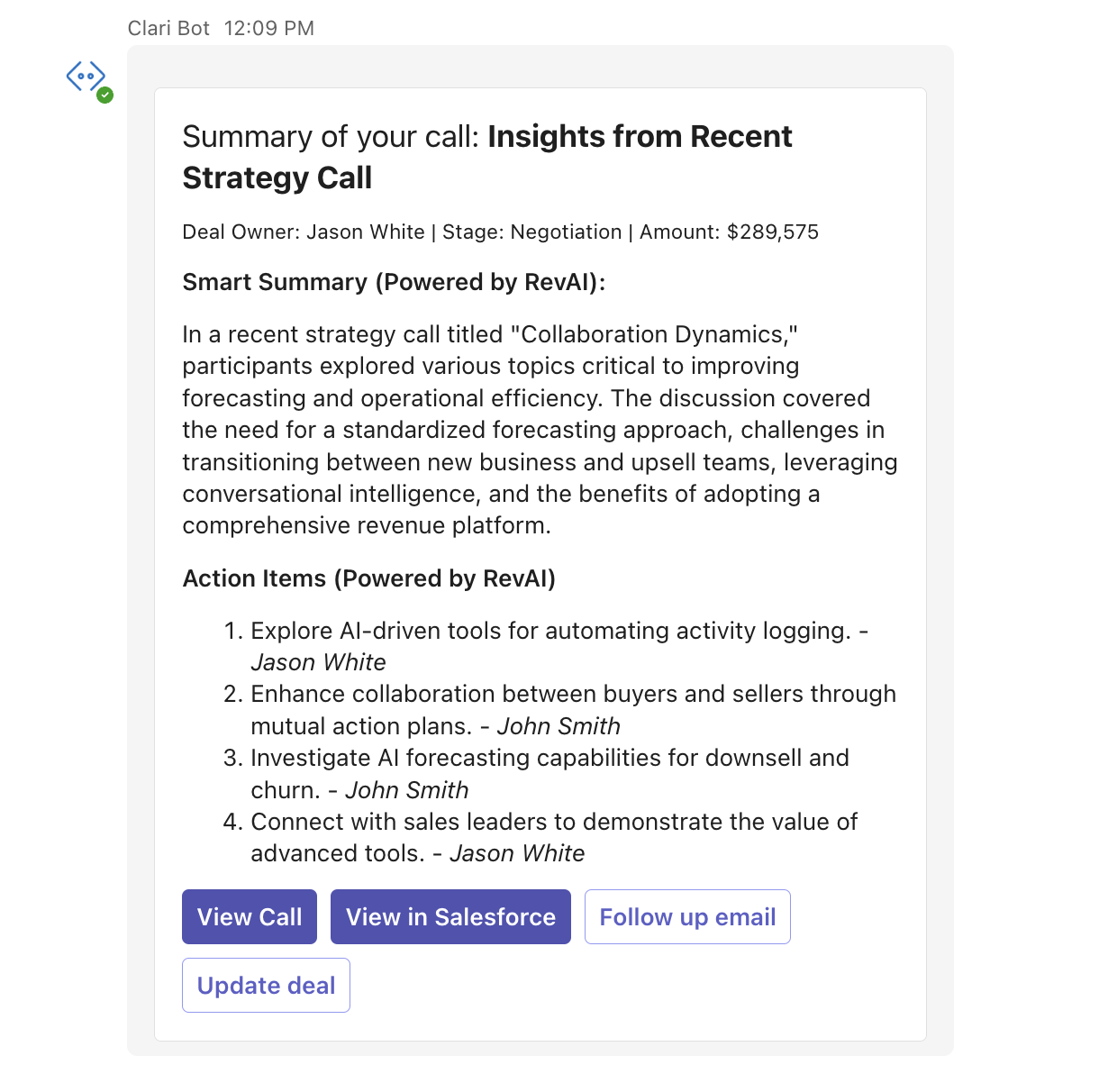
Task: Open the deal with View in Salesforce
Action: coord(450,916)
